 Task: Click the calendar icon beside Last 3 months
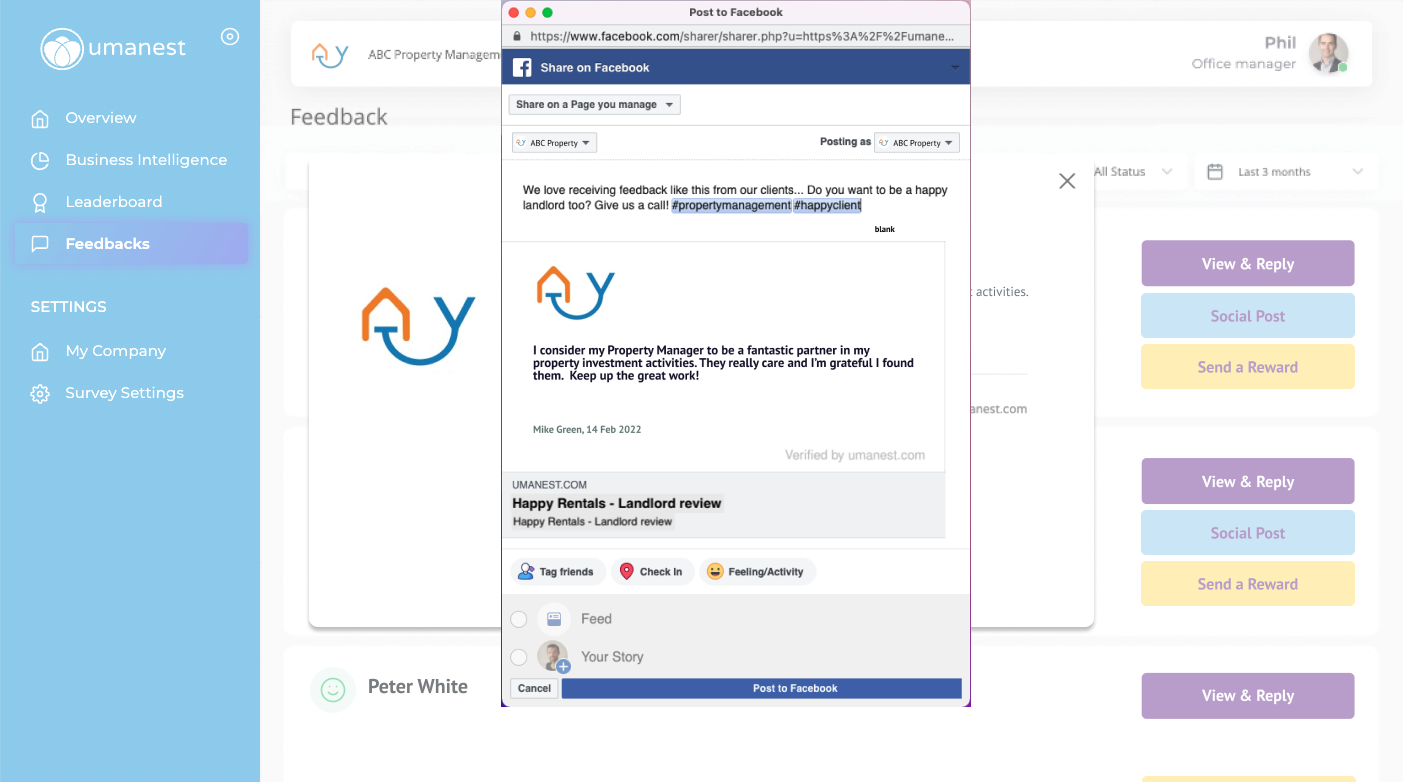(1215, 172)
